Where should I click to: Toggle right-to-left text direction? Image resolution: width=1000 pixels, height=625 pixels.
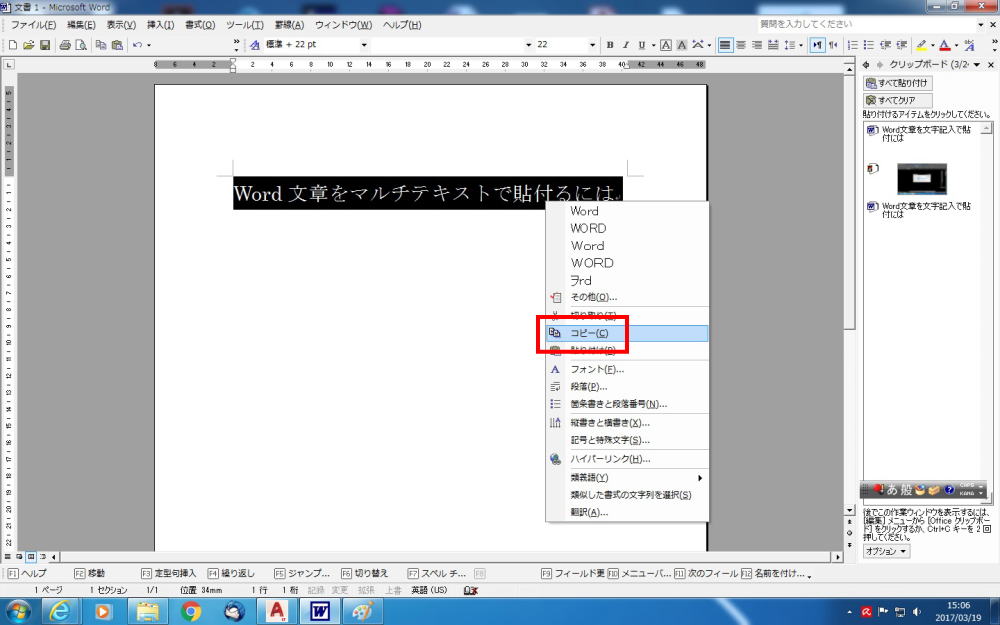tap(833, 45)
